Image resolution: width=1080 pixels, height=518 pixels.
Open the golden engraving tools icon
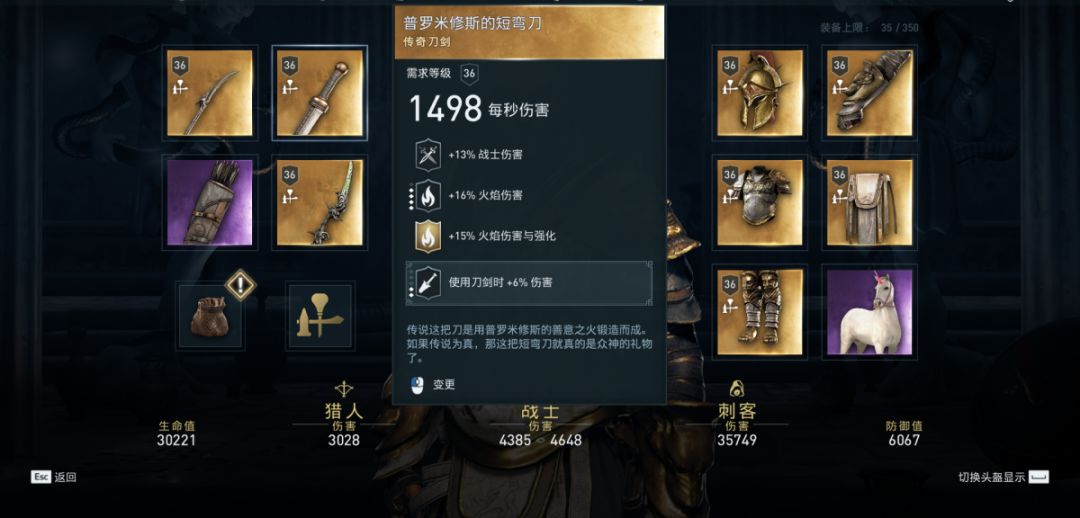[x=320, y=315]
